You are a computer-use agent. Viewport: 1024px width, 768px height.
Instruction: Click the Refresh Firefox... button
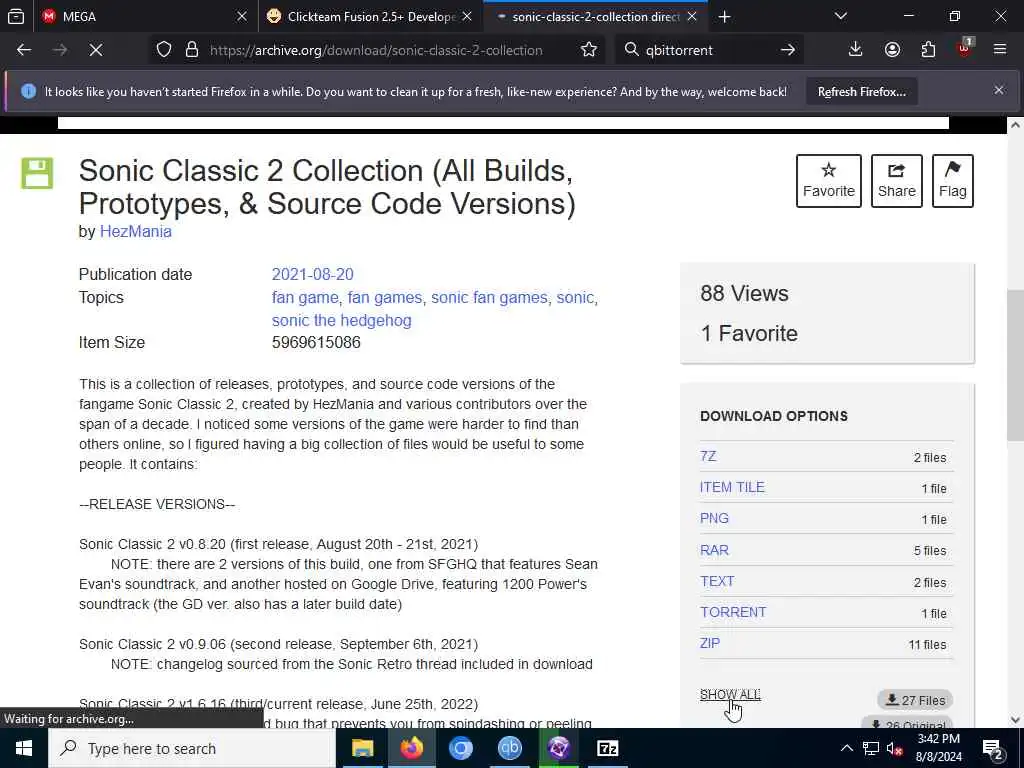click(861, 92)
